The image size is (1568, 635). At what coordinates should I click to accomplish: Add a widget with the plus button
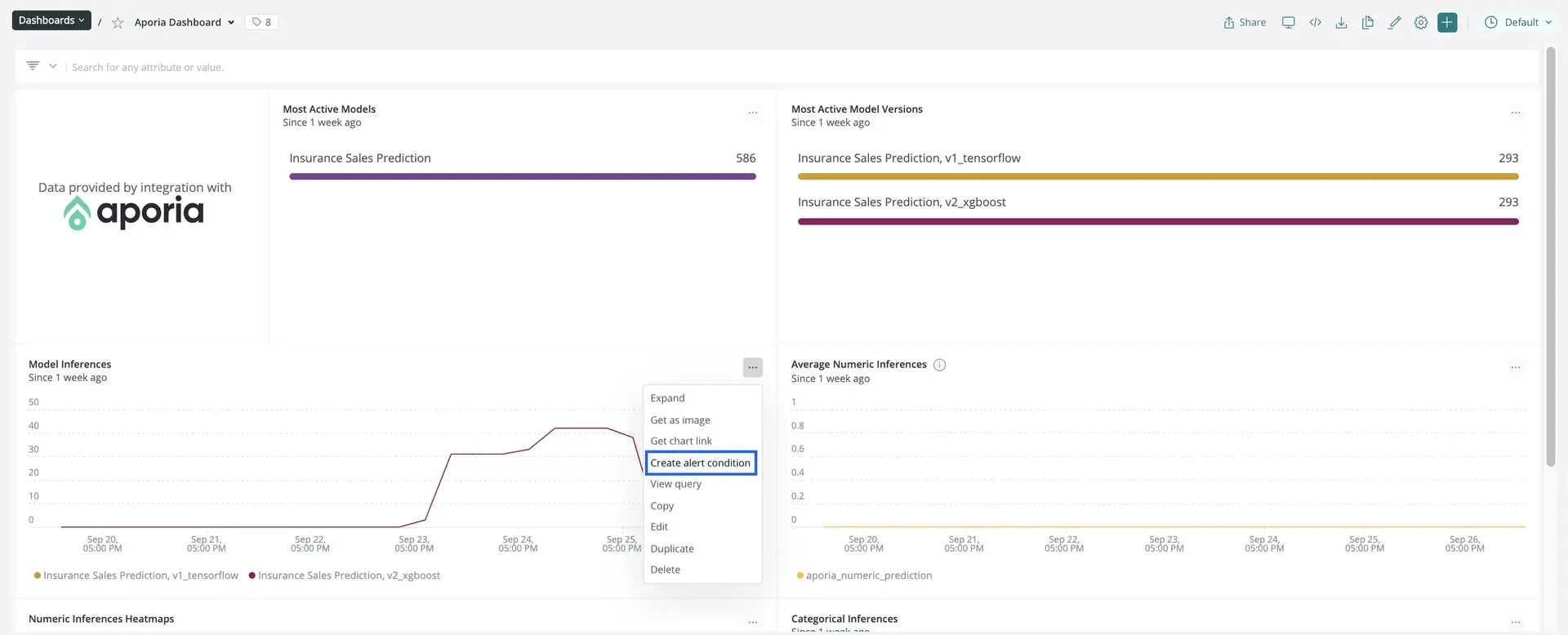click(x=1447, y=23)
